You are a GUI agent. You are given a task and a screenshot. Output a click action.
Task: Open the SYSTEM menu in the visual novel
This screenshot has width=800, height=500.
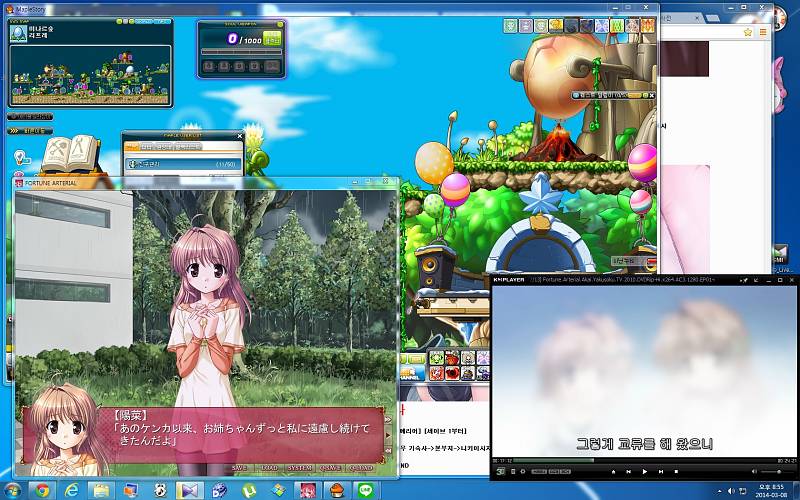pyautogui.click(x=300, y=468)
